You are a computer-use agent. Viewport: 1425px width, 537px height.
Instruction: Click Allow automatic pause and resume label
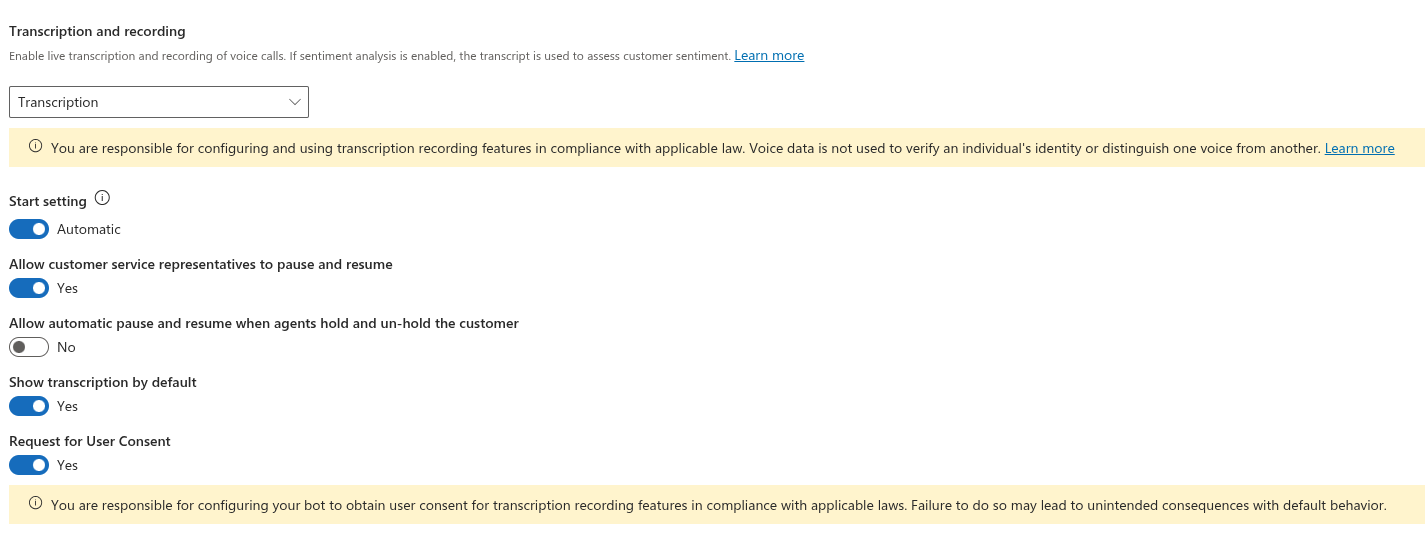click(264, 323)
